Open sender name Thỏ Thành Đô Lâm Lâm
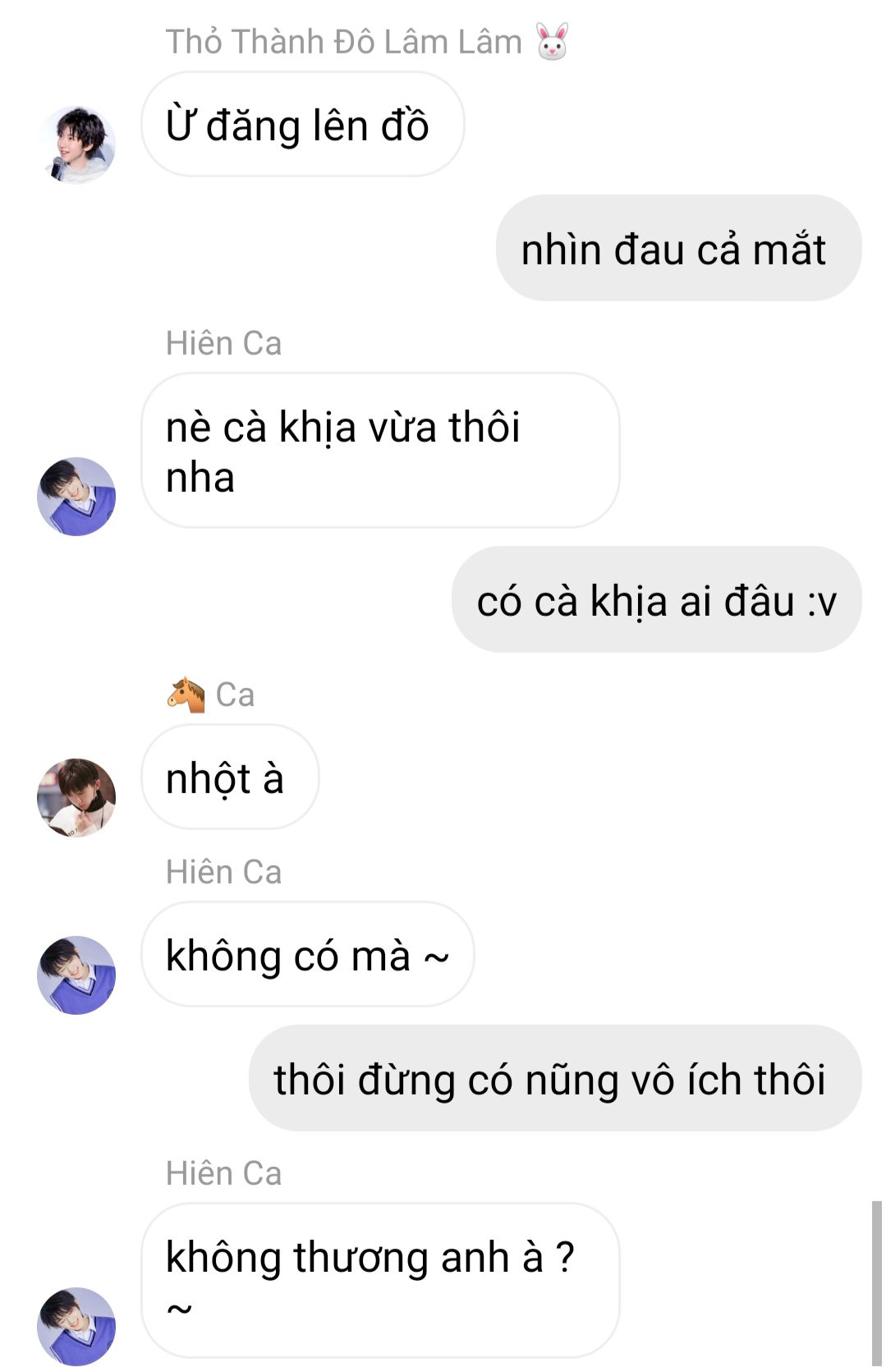The image size is (886, 1372). point(343,42)
